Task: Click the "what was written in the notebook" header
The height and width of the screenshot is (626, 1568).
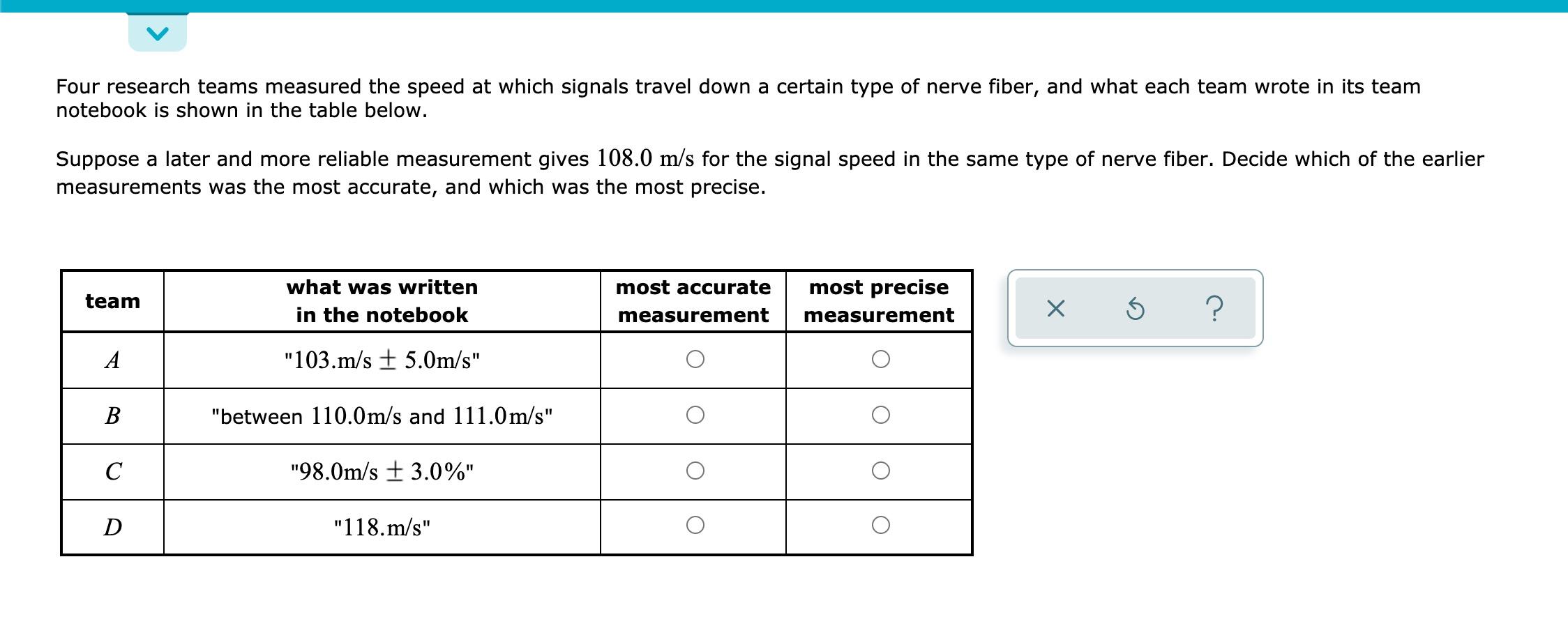Action: [x=382, y=301]
